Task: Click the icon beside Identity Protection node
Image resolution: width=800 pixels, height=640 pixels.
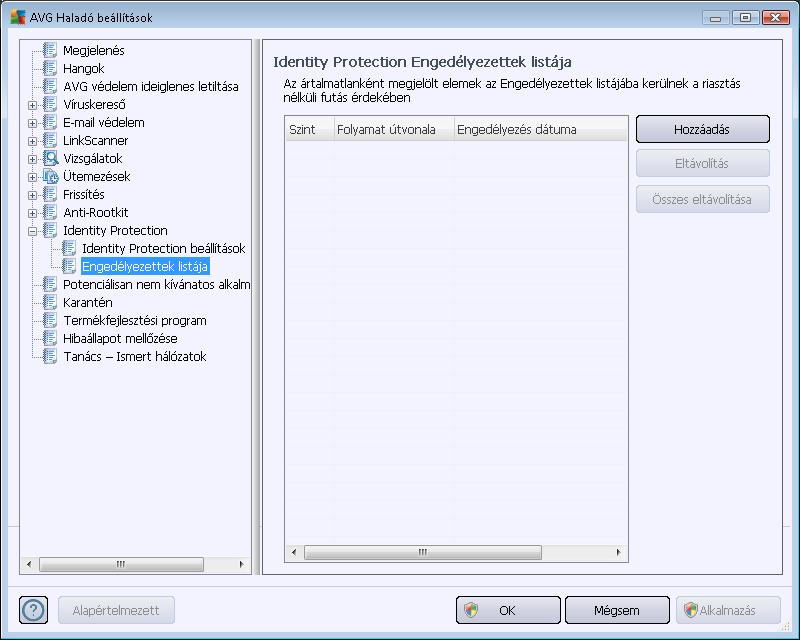Action: coord(50,230)
